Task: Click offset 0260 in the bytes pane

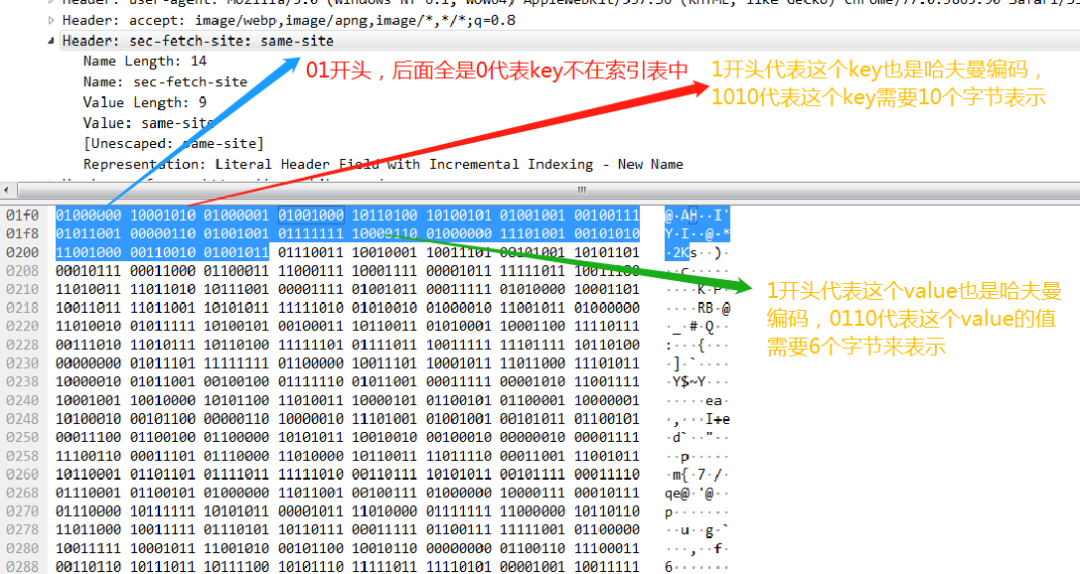Action: click(x=22, y=475)
